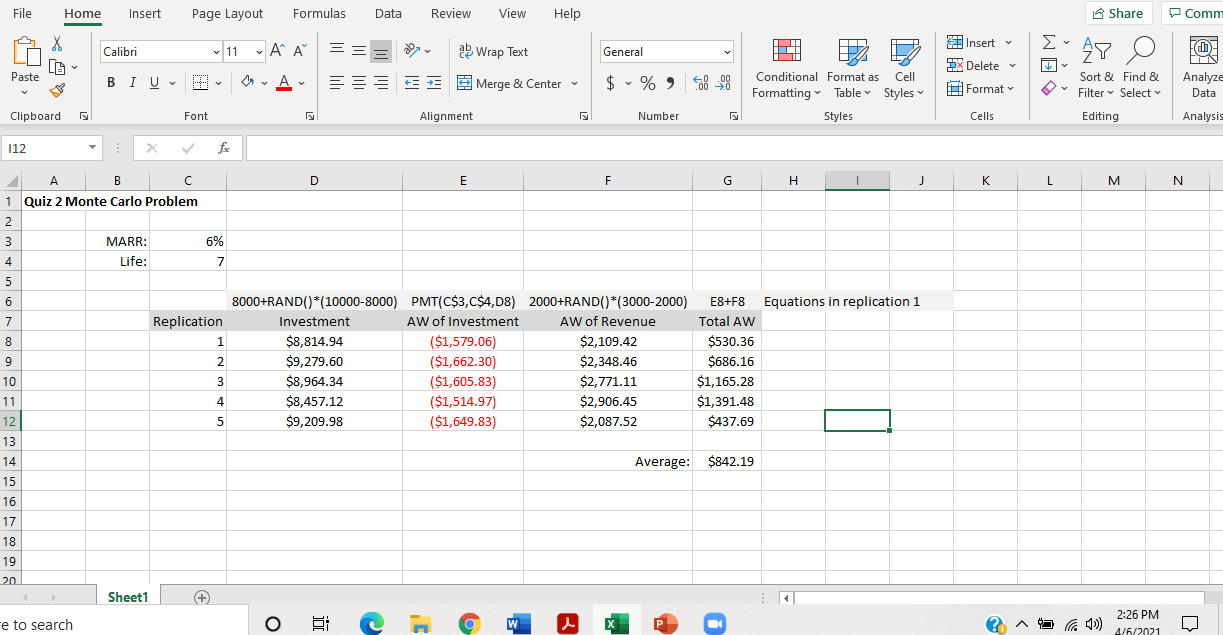This screenshot has height=635, width=1223.
Task: Click the Insert Function fx icon
Action: click(225, 148)
